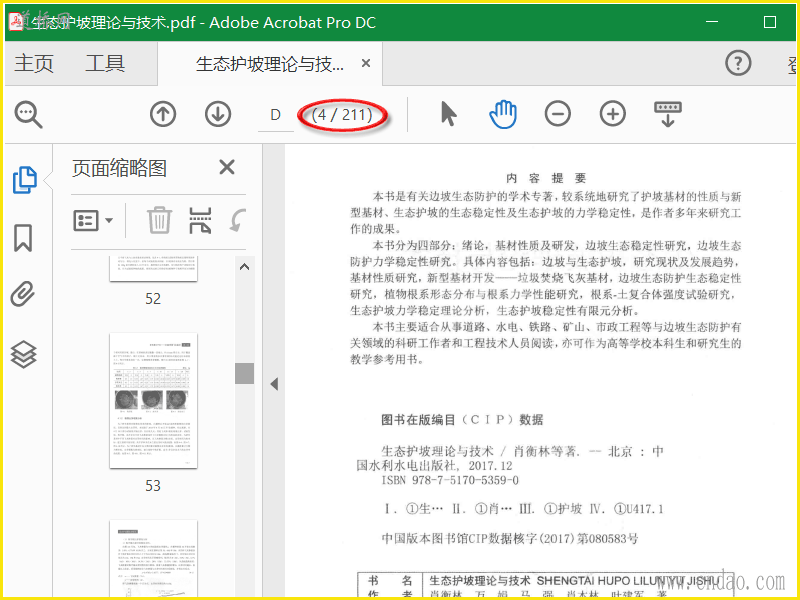The width and height of the screenshot is (800, 600).
Task: Click the thumbnail panel scrollbar handle
Action: (244, 373)
